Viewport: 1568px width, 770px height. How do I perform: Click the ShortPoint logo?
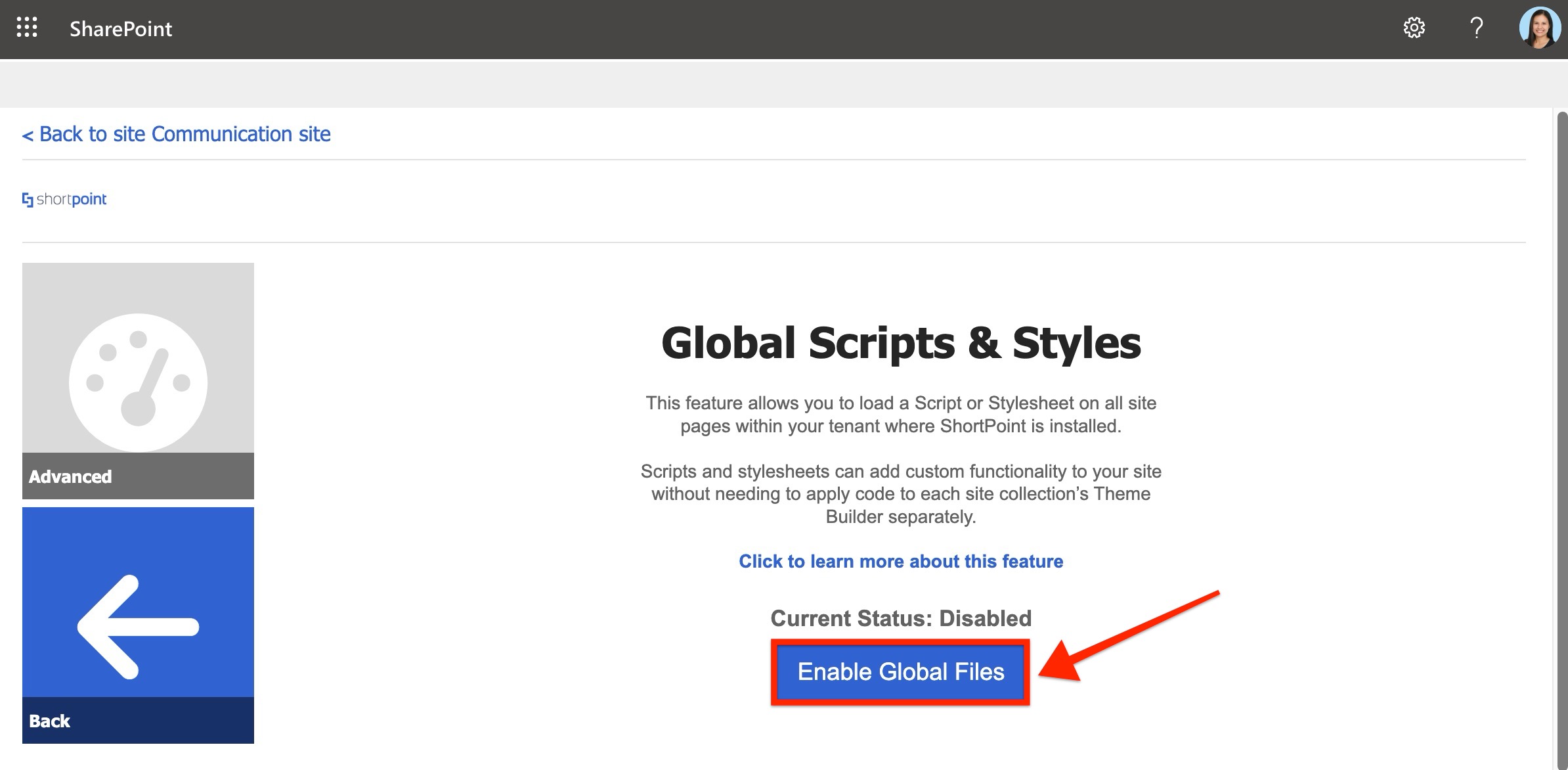tap(64, 199)
